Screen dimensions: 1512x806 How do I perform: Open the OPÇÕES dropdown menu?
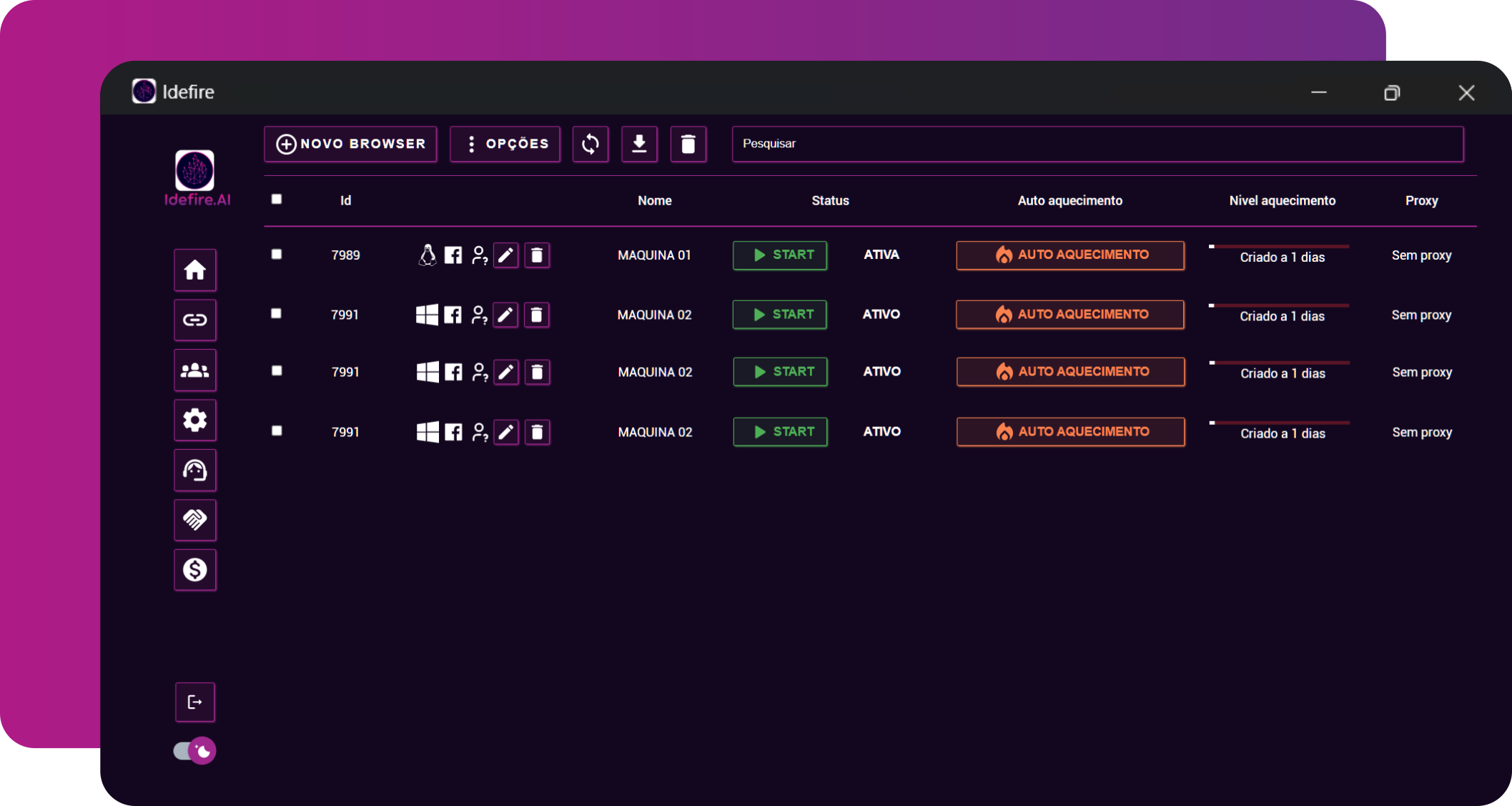[x=505, y=144]
